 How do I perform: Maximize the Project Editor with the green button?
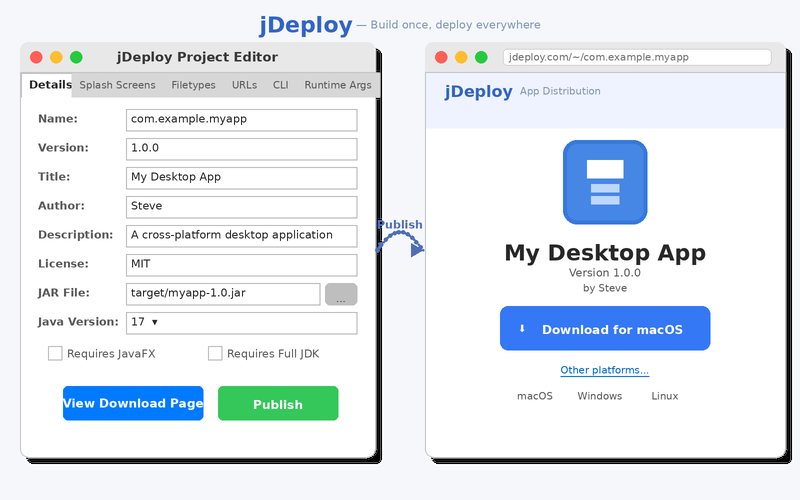click(x=76, y=57)
